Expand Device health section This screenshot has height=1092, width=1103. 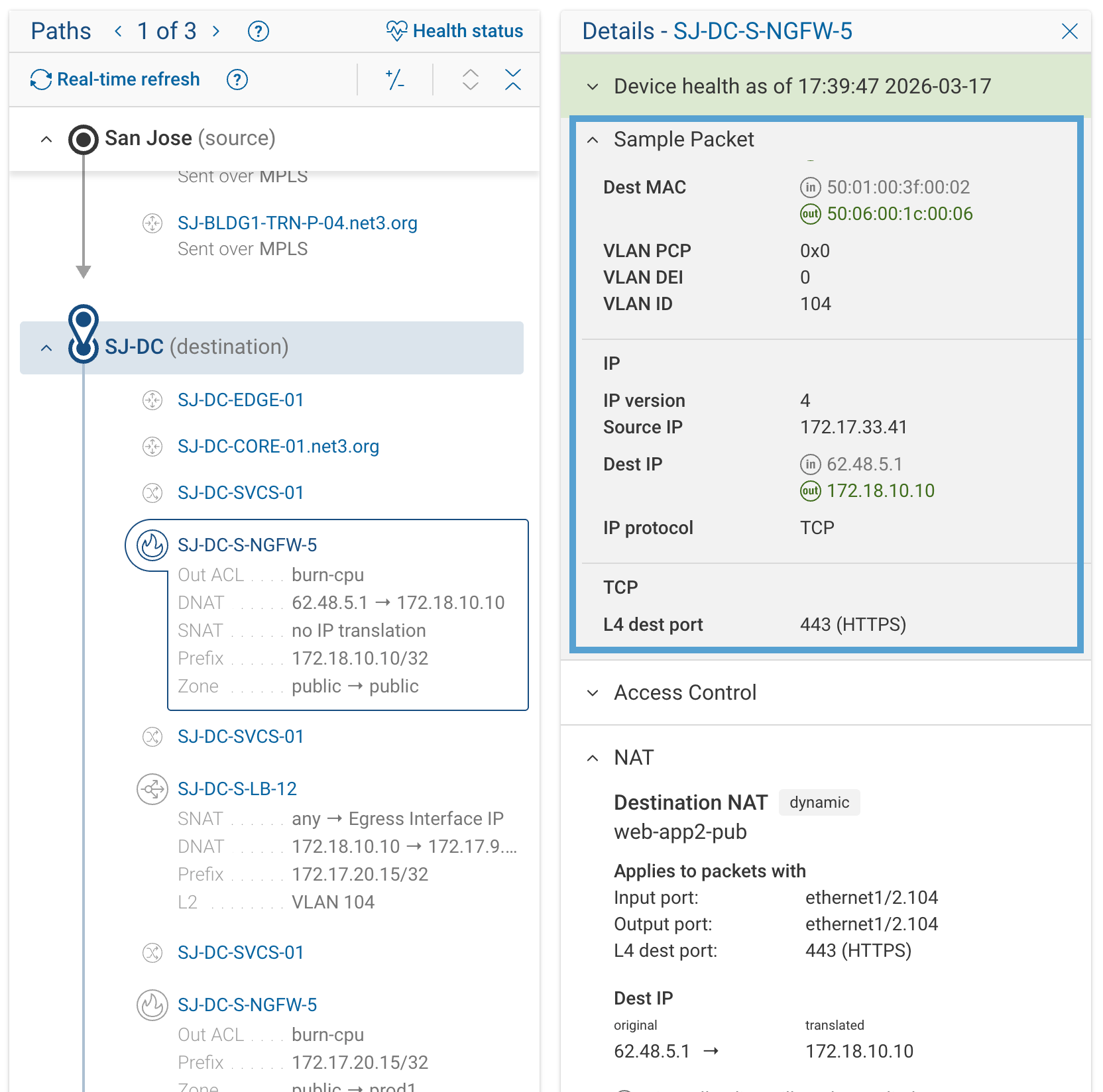(x=593, y=86)
